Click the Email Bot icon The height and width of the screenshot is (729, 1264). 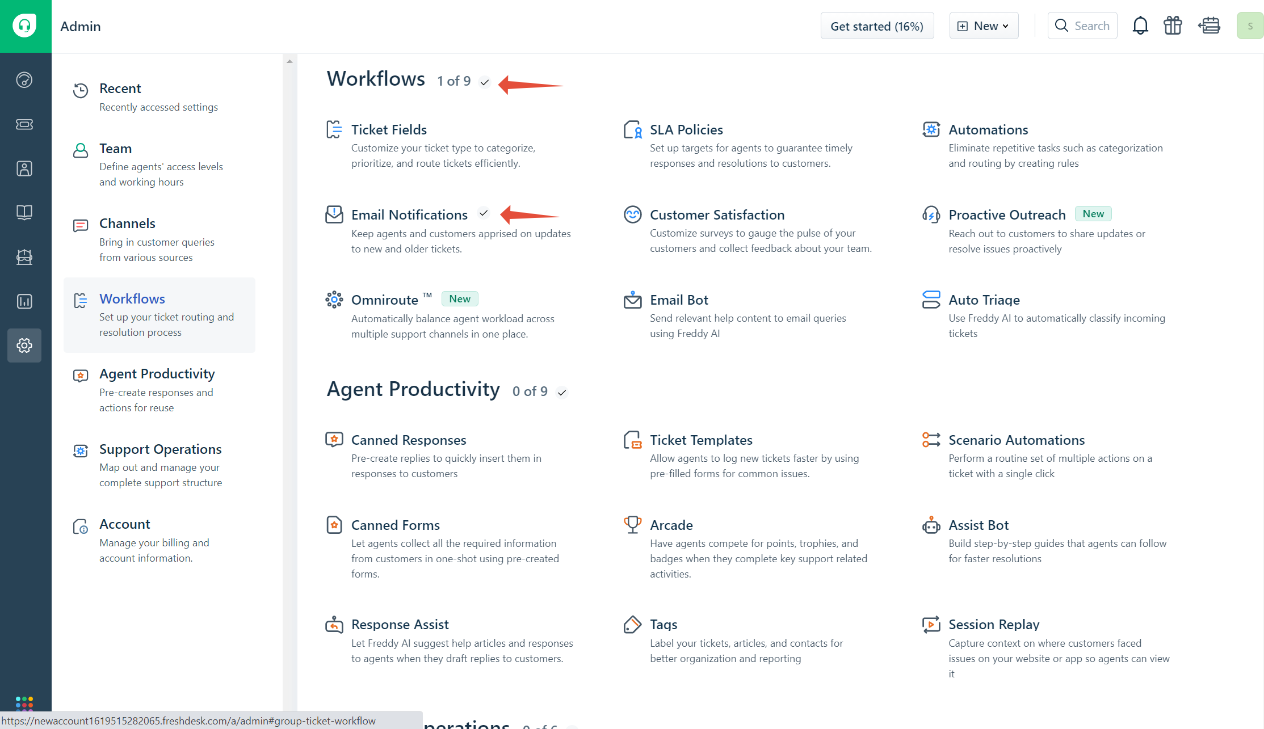click(x=633, y=300)
